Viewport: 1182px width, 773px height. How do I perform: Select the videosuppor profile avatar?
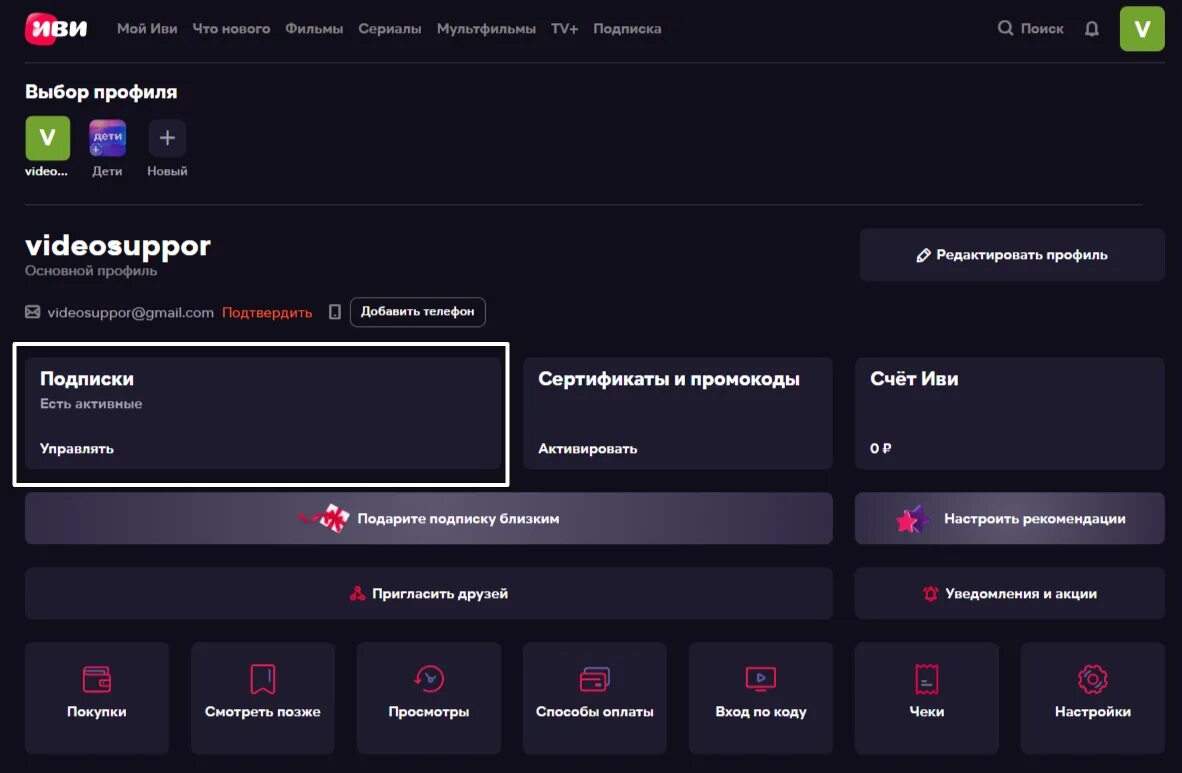(x=47, y=138)
